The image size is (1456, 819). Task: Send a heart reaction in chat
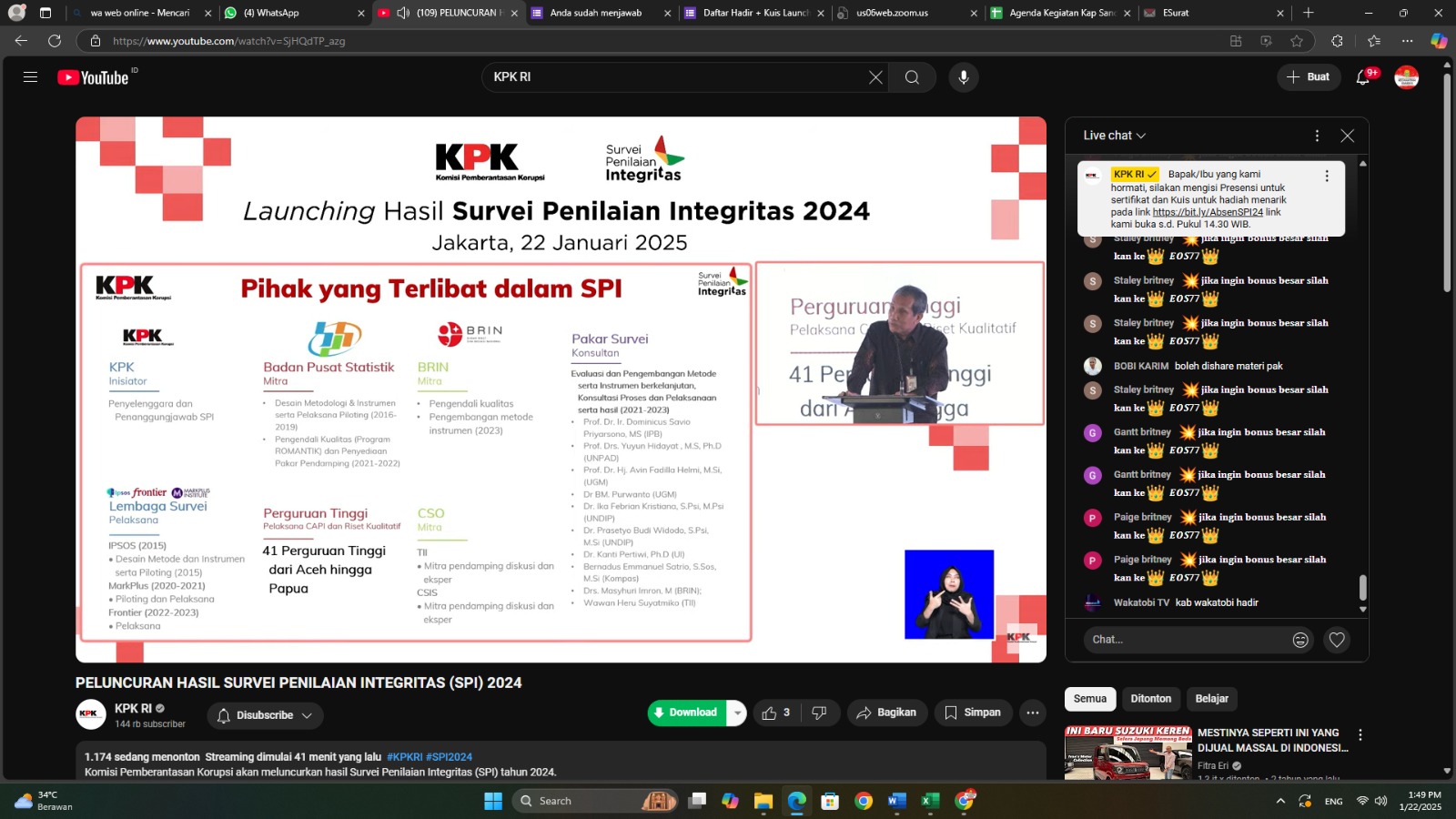(x=1337, y=640)
